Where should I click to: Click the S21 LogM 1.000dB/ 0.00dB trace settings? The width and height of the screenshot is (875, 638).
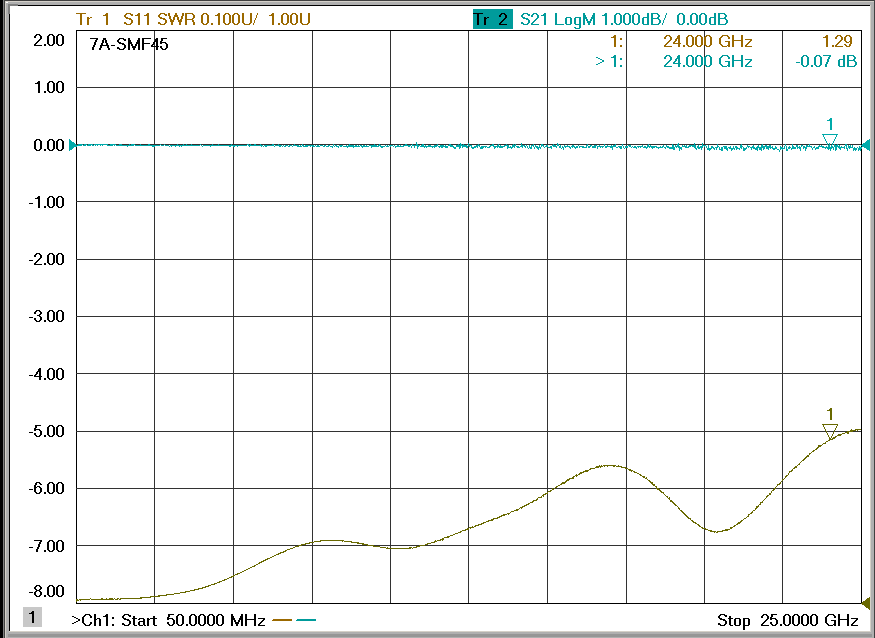click(x=624, y=20)
